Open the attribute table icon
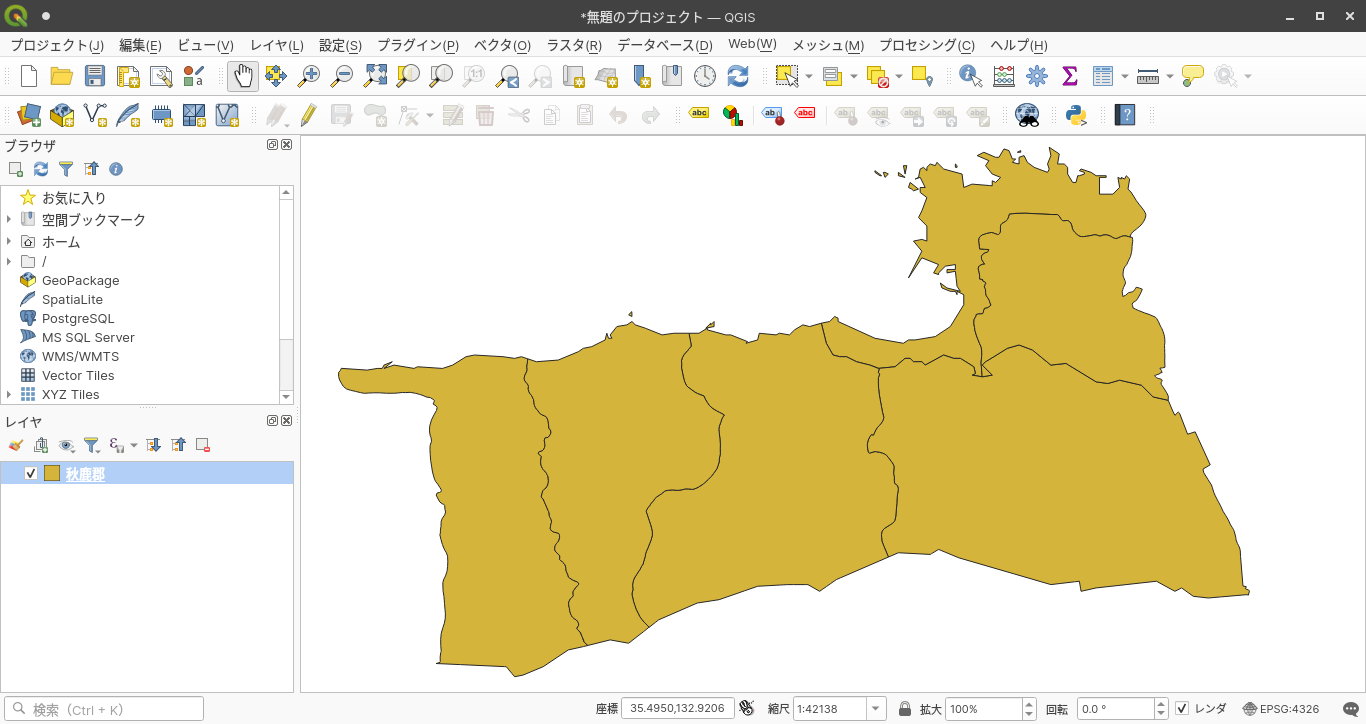This screenshot has width=1366, height=724. pos(1103,76)
